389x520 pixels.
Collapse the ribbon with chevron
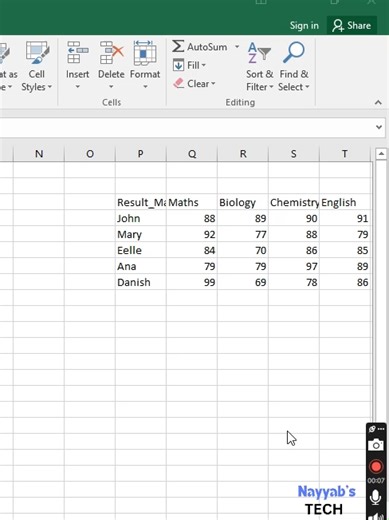(378, 102)
